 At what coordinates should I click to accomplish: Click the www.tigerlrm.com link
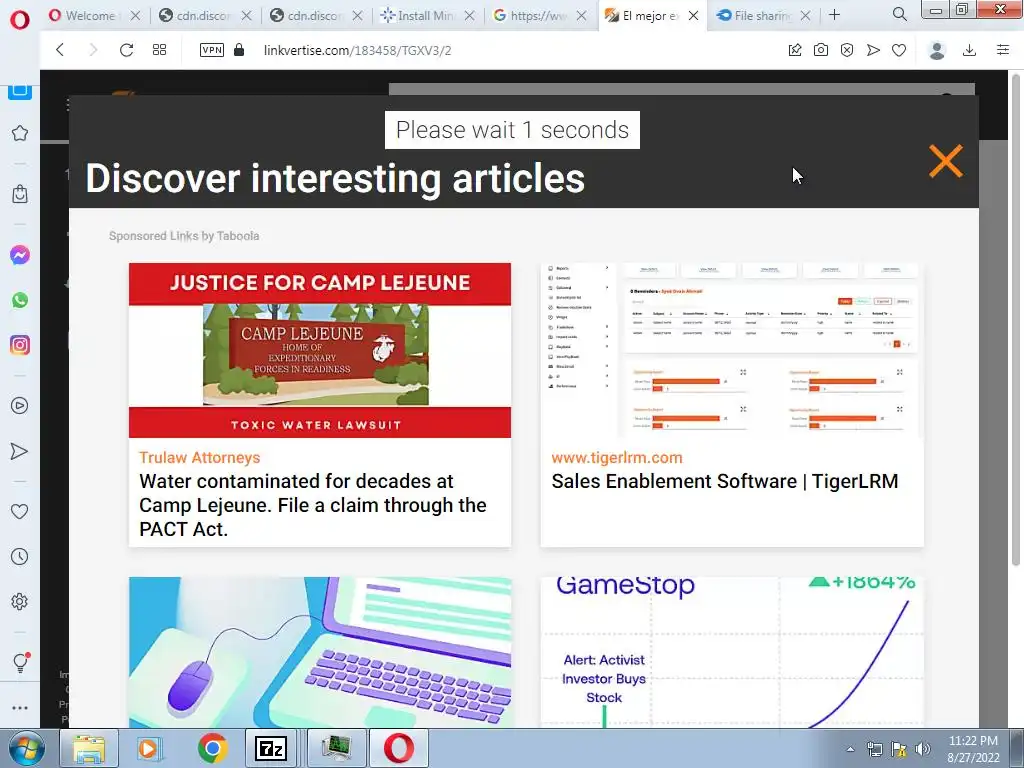point(616,457)
